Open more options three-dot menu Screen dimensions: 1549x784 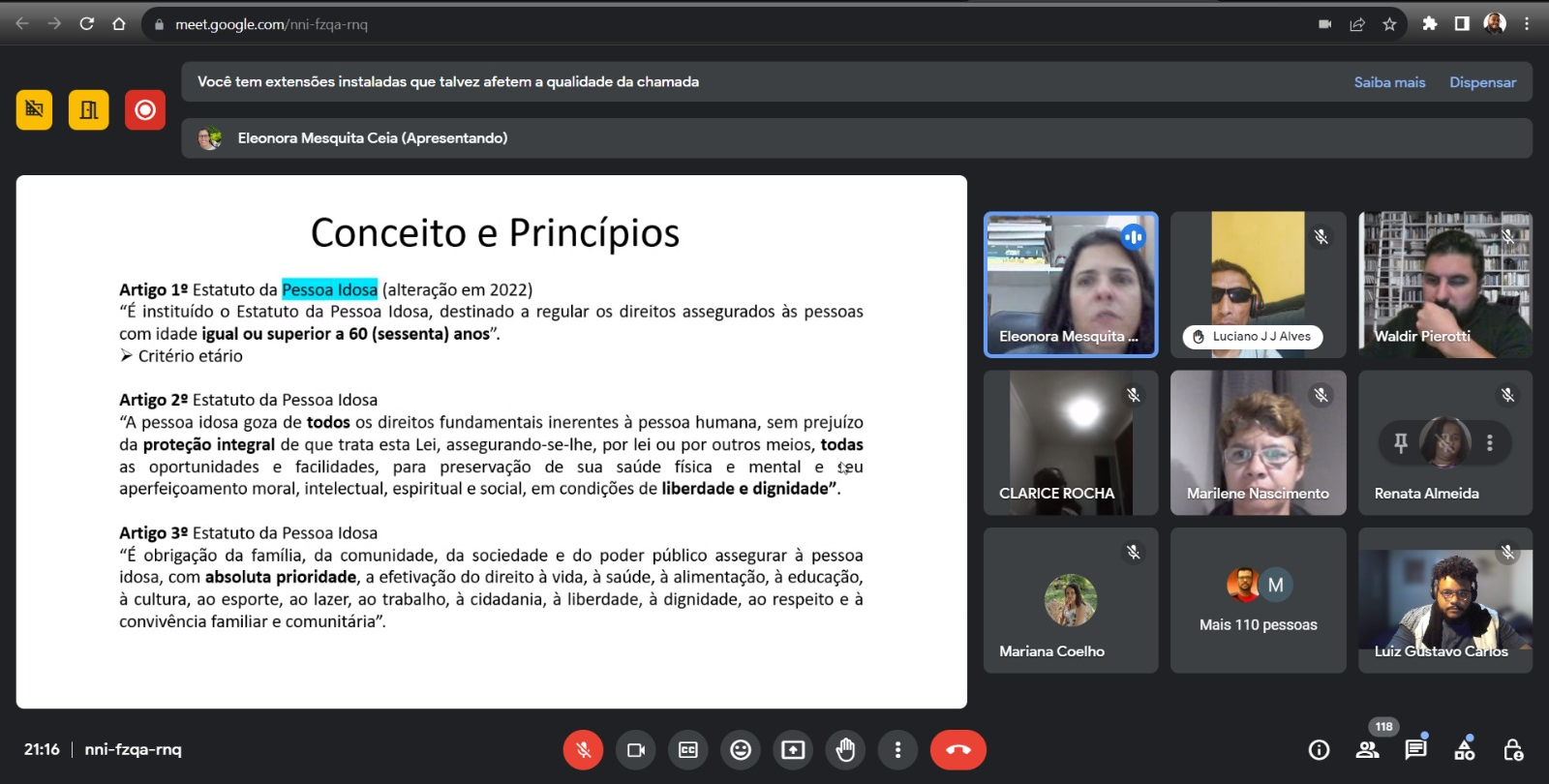point(897,750)
